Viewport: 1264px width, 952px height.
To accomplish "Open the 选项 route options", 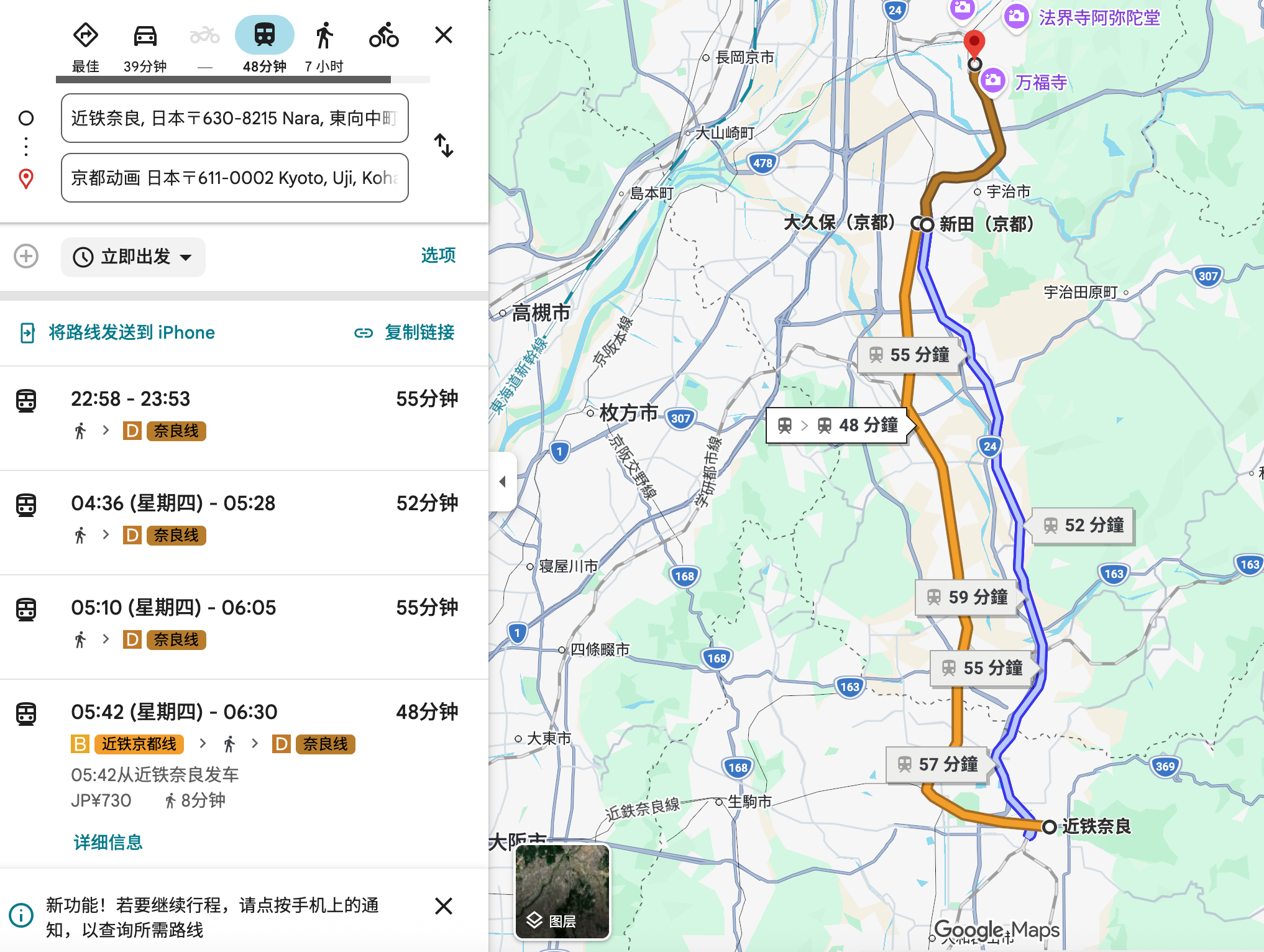I will [x=438, y=255].
